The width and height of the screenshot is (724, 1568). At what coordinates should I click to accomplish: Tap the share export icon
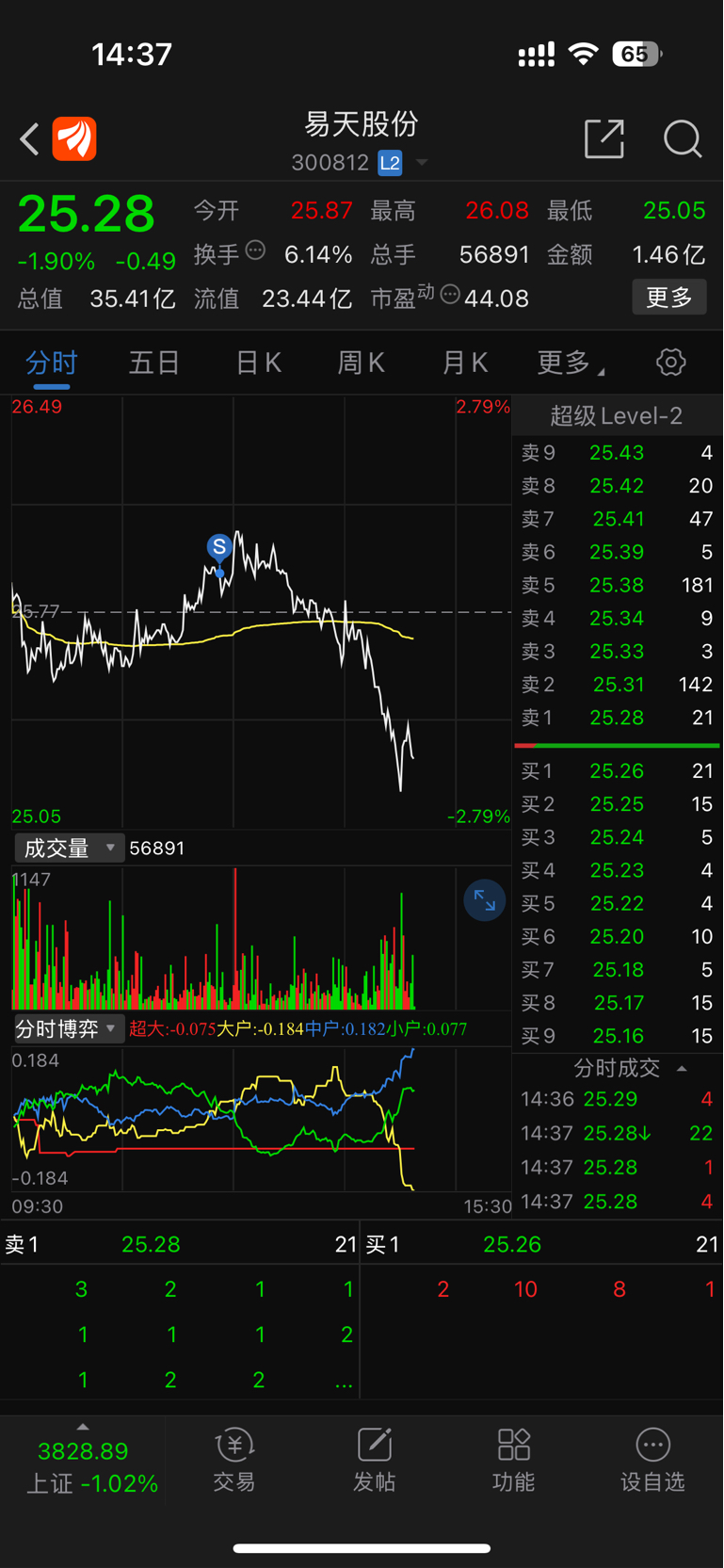pos(603,139)
